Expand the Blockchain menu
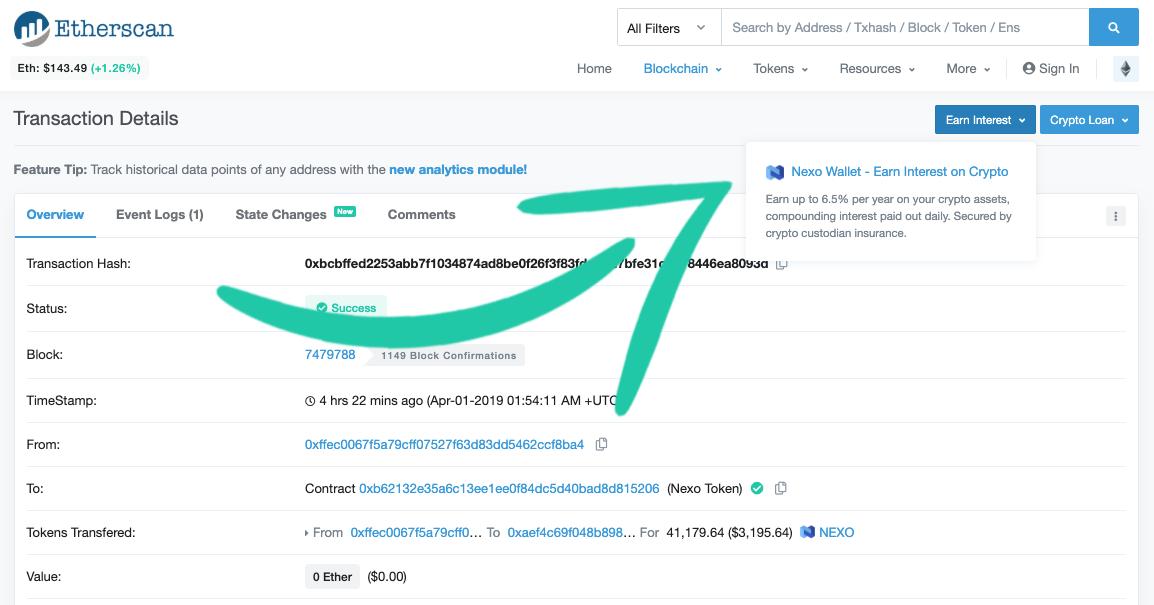 [682, 68]
